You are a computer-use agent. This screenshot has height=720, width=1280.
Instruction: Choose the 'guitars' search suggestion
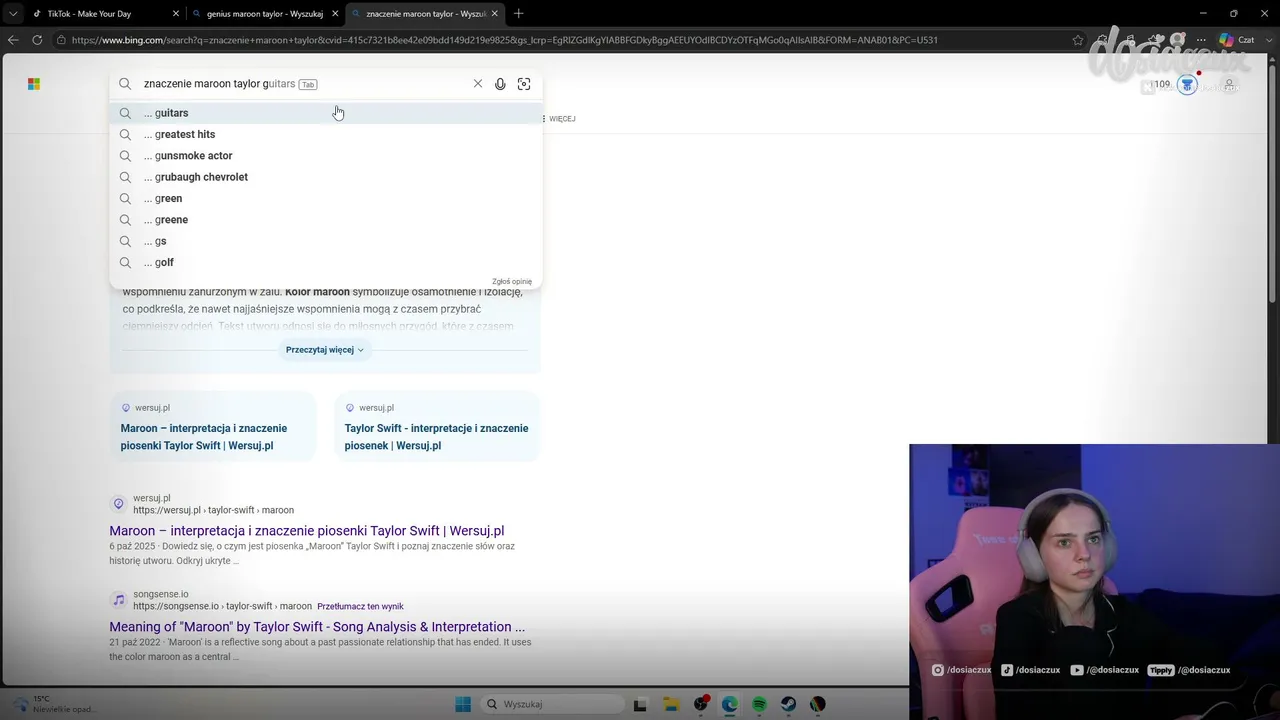click(326, 113)
